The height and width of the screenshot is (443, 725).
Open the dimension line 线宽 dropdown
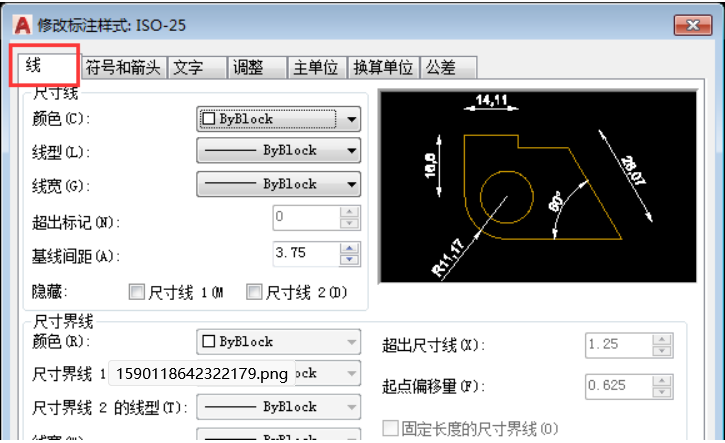click(x=278, y=184)
